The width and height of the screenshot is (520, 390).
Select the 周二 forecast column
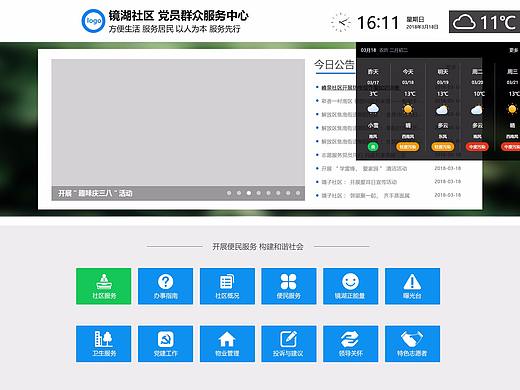pyautogui.click(x=477, y=110)
